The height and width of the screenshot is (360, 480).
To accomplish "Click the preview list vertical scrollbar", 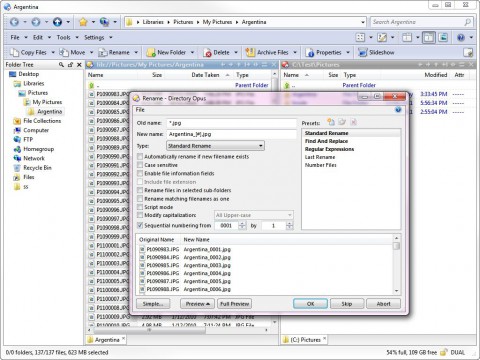I will pos(396,264).
